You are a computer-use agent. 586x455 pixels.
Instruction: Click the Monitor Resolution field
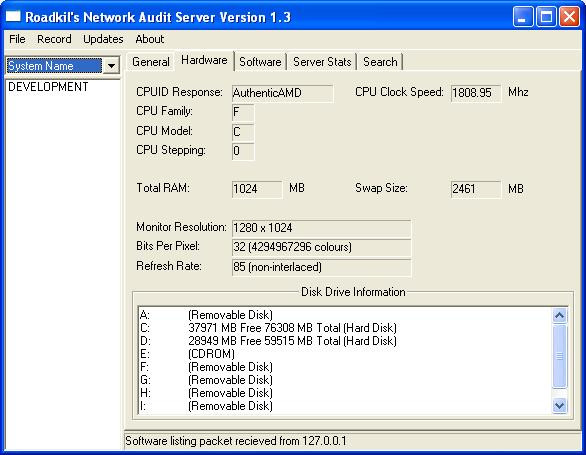(321, 228)
